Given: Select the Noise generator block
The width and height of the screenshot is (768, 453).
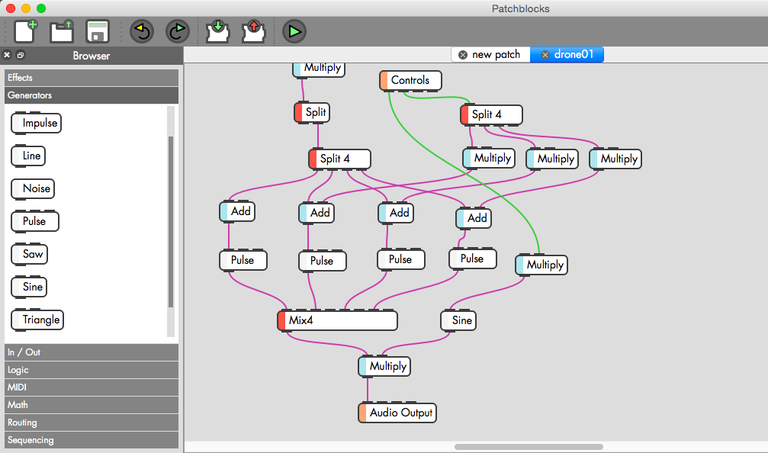Looking at the screenshot, I should tap(33, 189).
